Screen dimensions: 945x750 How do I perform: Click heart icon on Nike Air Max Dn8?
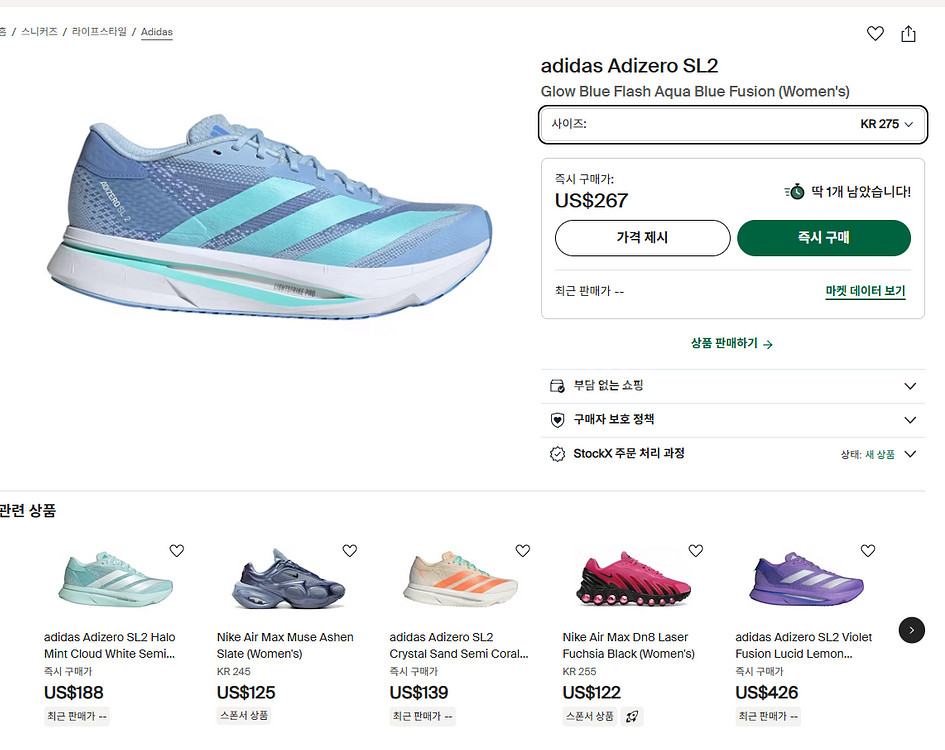tap(696, 551)
